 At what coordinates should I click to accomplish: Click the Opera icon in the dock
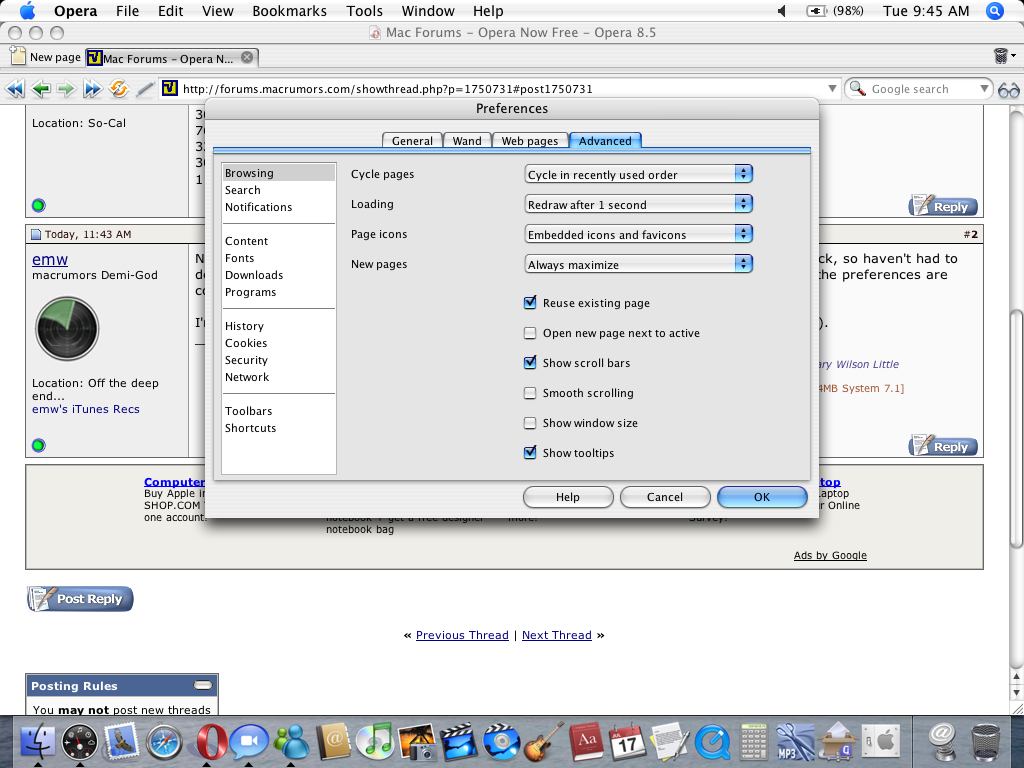[211, 743]
